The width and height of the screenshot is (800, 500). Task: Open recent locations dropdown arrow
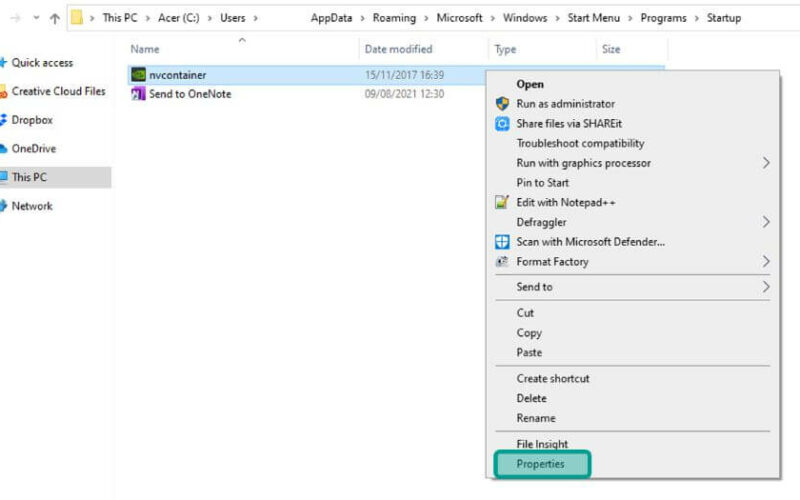36,18
